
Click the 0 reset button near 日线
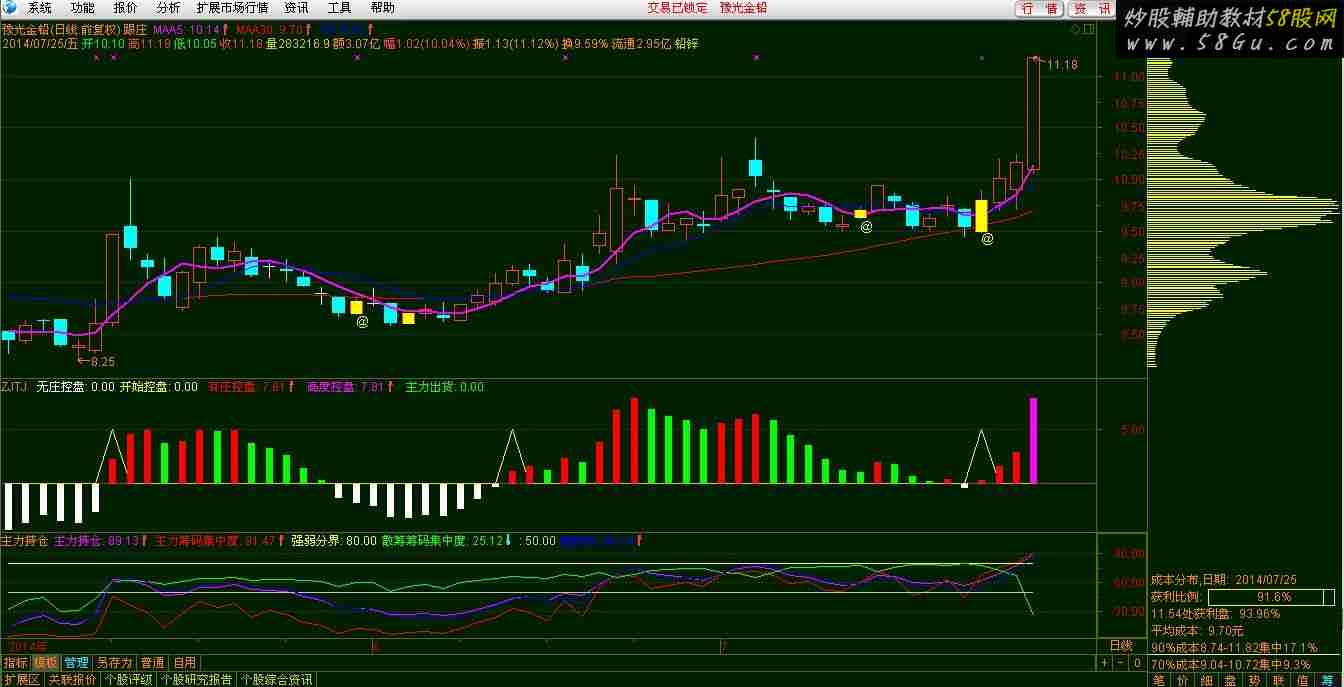[x=1137, y=662]
